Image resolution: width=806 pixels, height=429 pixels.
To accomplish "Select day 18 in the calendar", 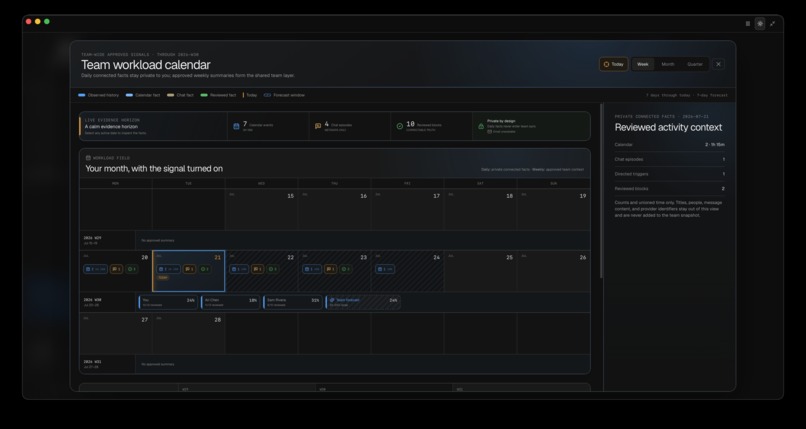I will pos(480,209).
